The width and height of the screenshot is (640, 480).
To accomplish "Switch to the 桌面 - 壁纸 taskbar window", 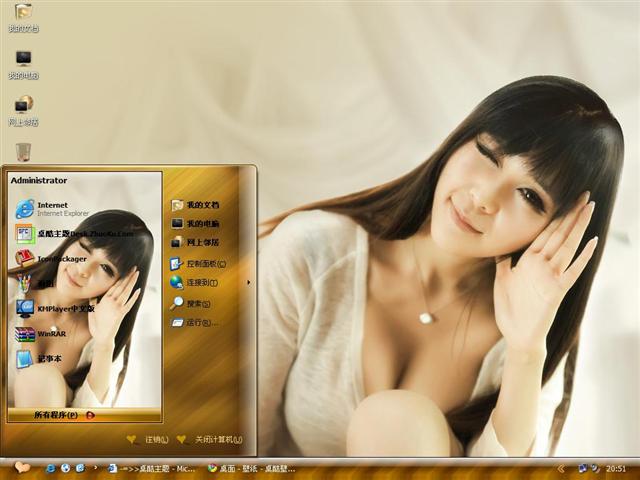I will coord(251,469).
